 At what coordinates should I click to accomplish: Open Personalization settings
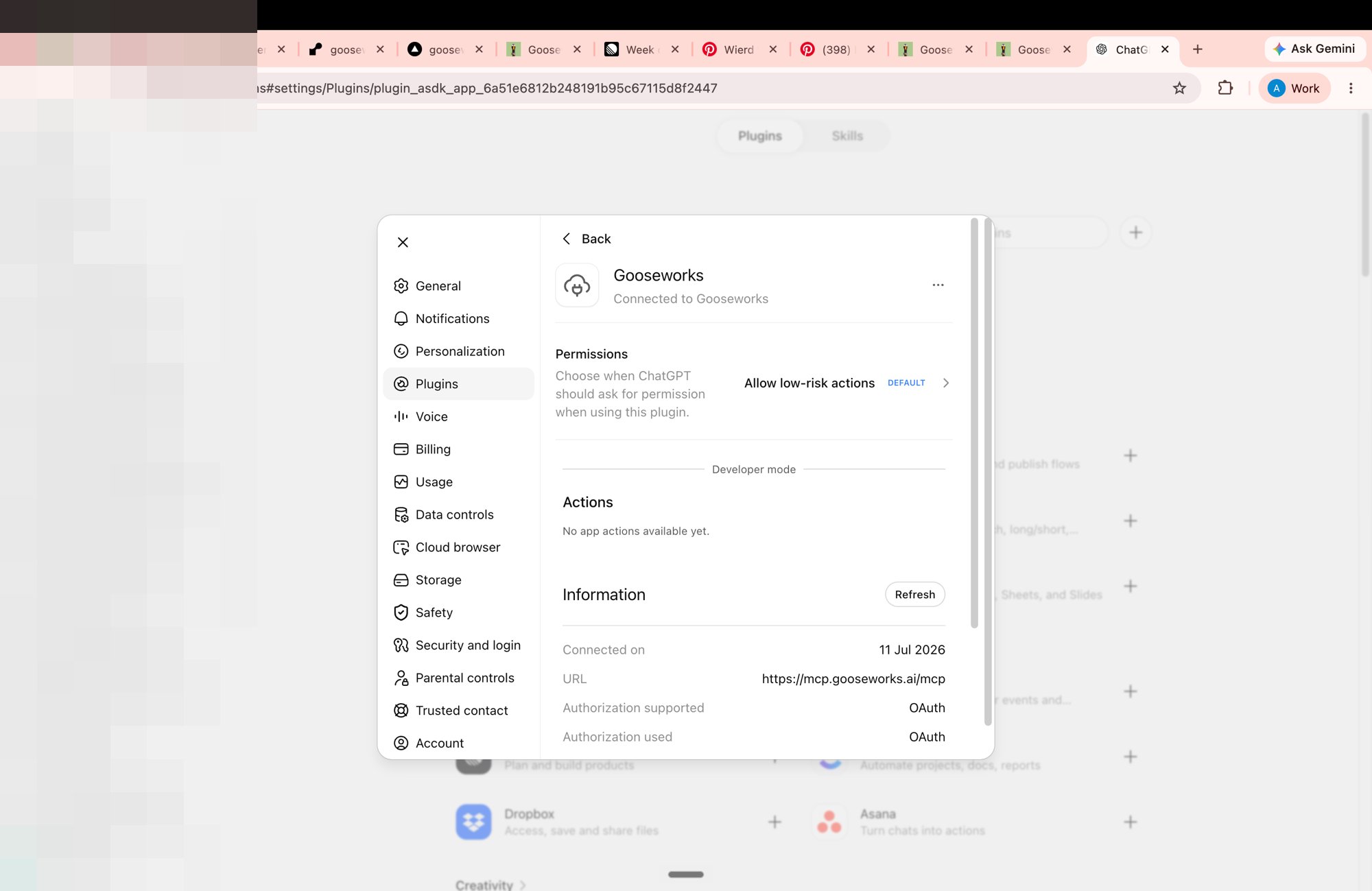[x=458, y=351]
